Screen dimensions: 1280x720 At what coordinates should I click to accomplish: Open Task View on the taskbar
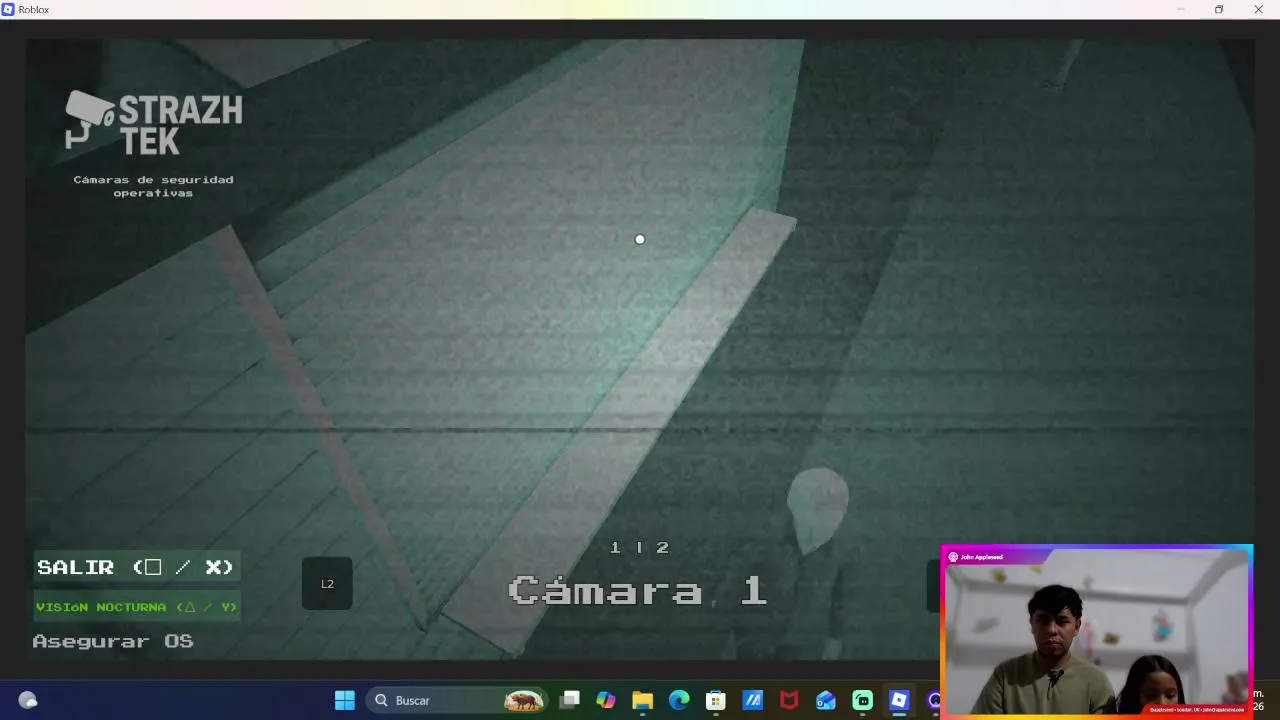[569, 700]
